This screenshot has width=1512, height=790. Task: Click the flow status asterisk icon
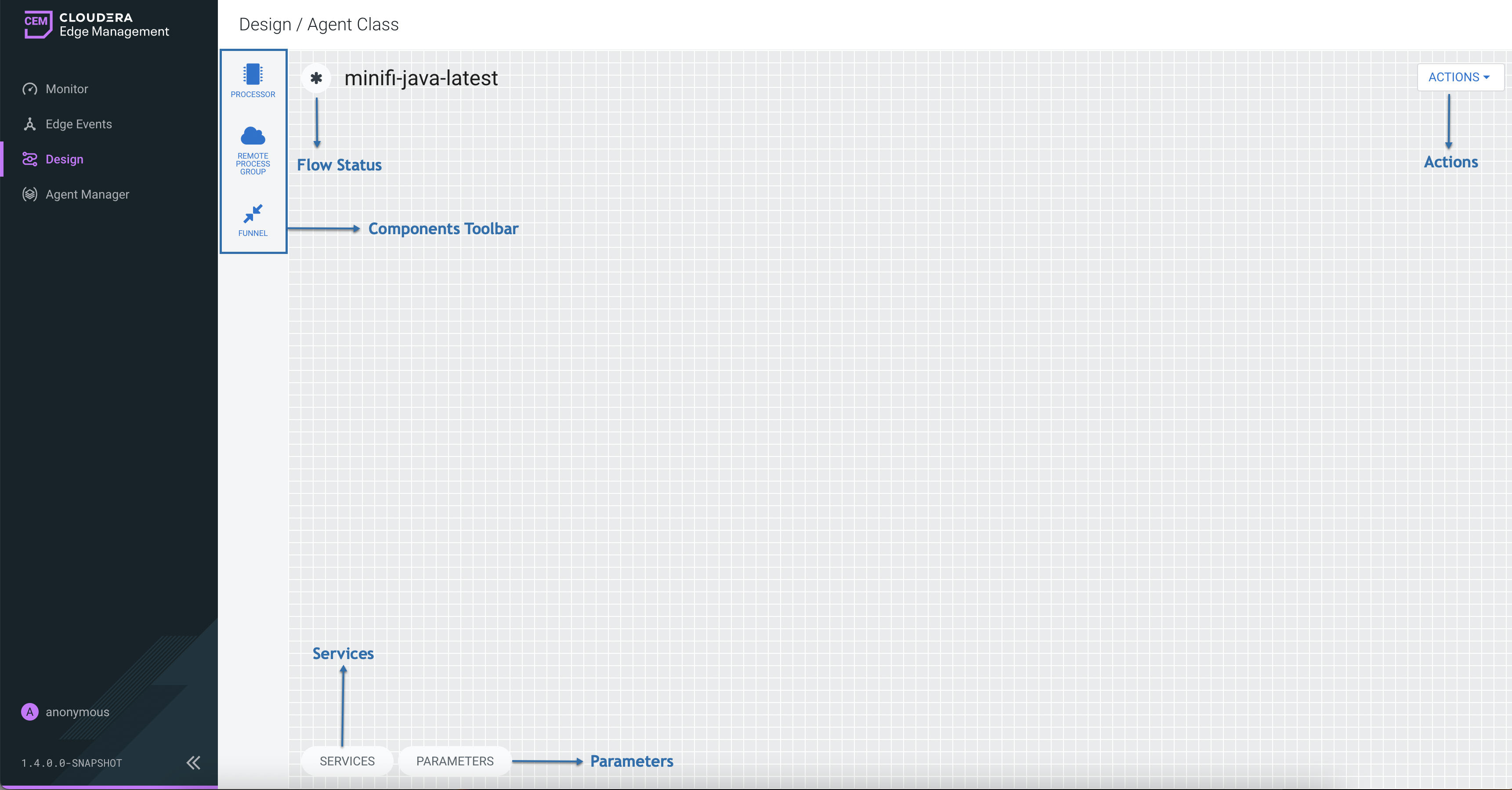(x=316, y=78)
